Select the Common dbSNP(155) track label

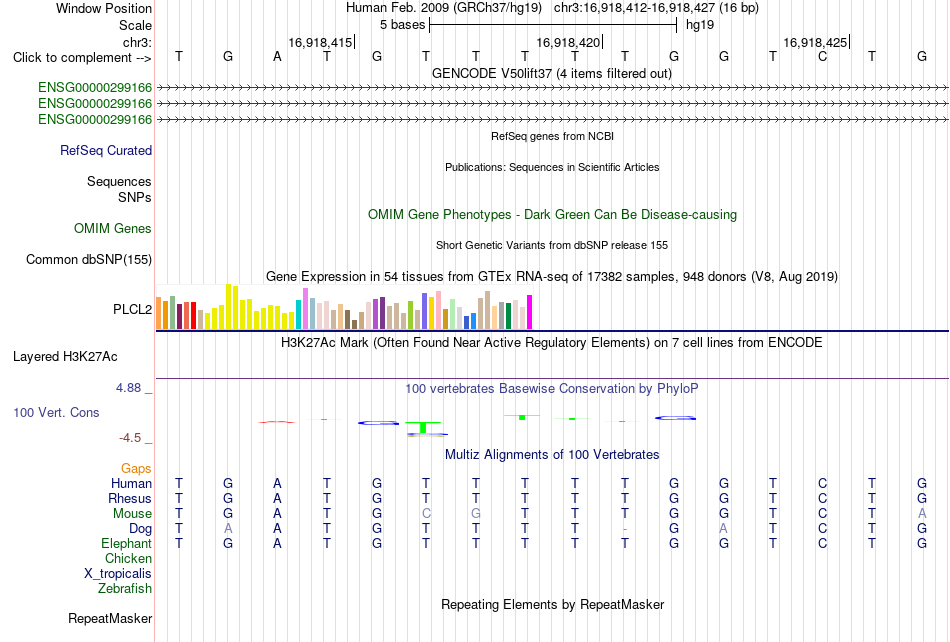(89, 259)
